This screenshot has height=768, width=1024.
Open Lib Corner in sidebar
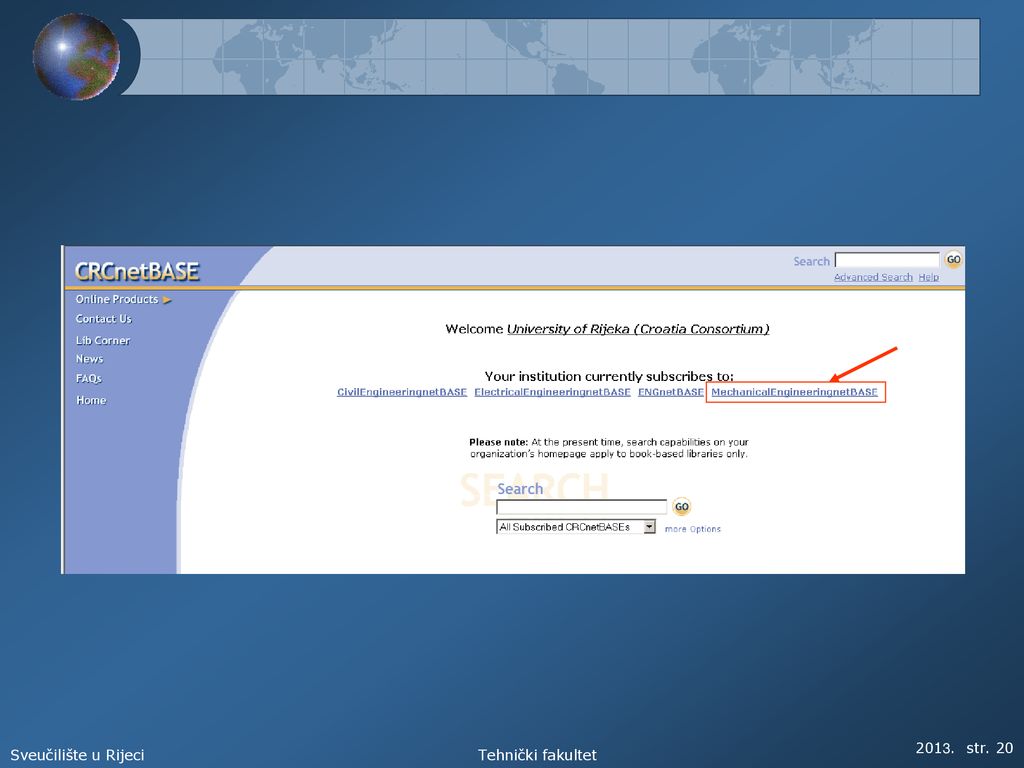pyautogui.click(x=103, y=340)
